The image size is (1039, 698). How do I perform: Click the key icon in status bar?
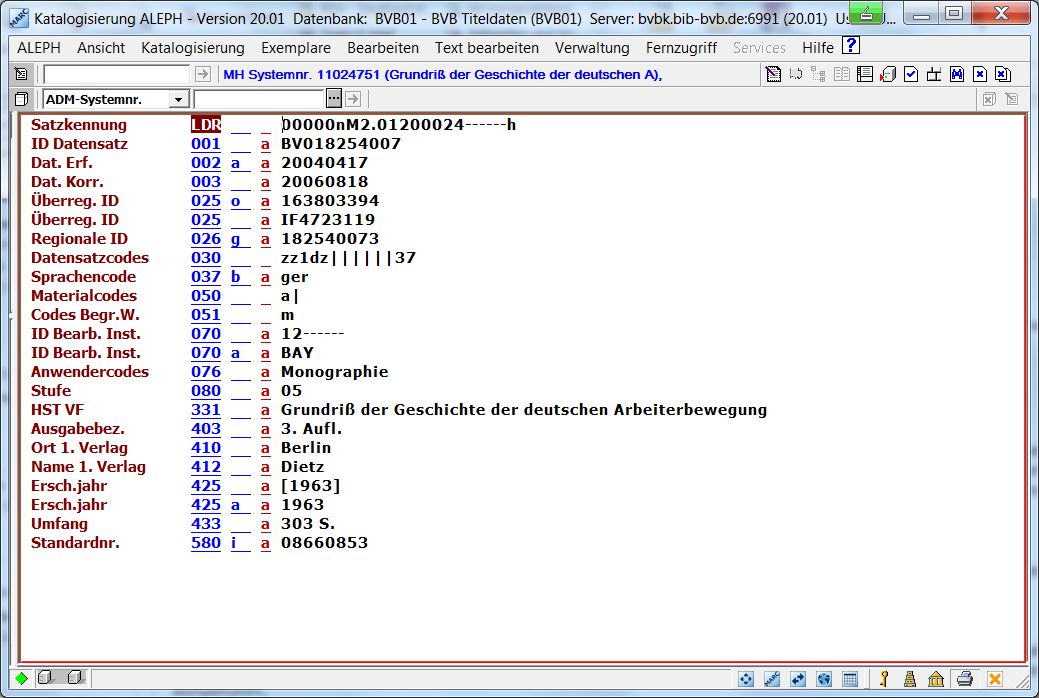point(884,679)
